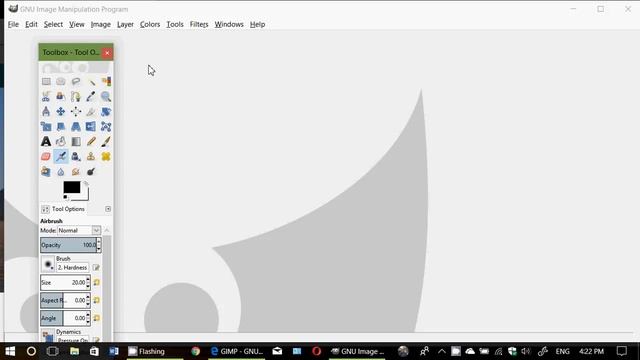The image size is (640, 360).
Task: Open the Select menu
Action: coord(53,24)
